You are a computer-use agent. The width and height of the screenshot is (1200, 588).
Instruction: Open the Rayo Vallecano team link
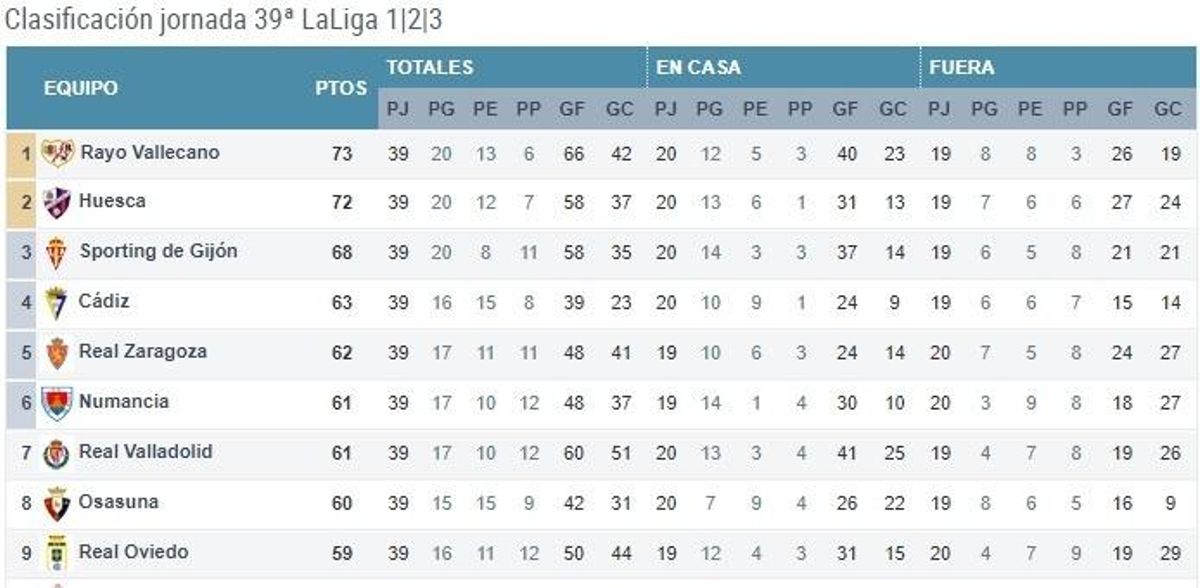149,152
